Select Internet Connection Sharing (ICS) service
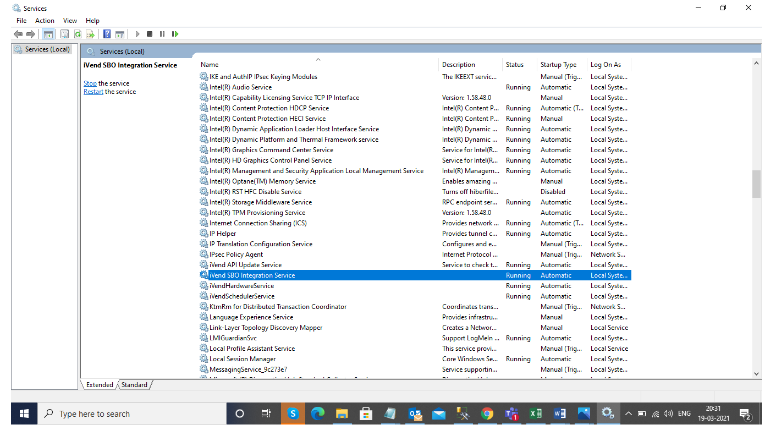 pyautogui.click(x=415, y=223)
